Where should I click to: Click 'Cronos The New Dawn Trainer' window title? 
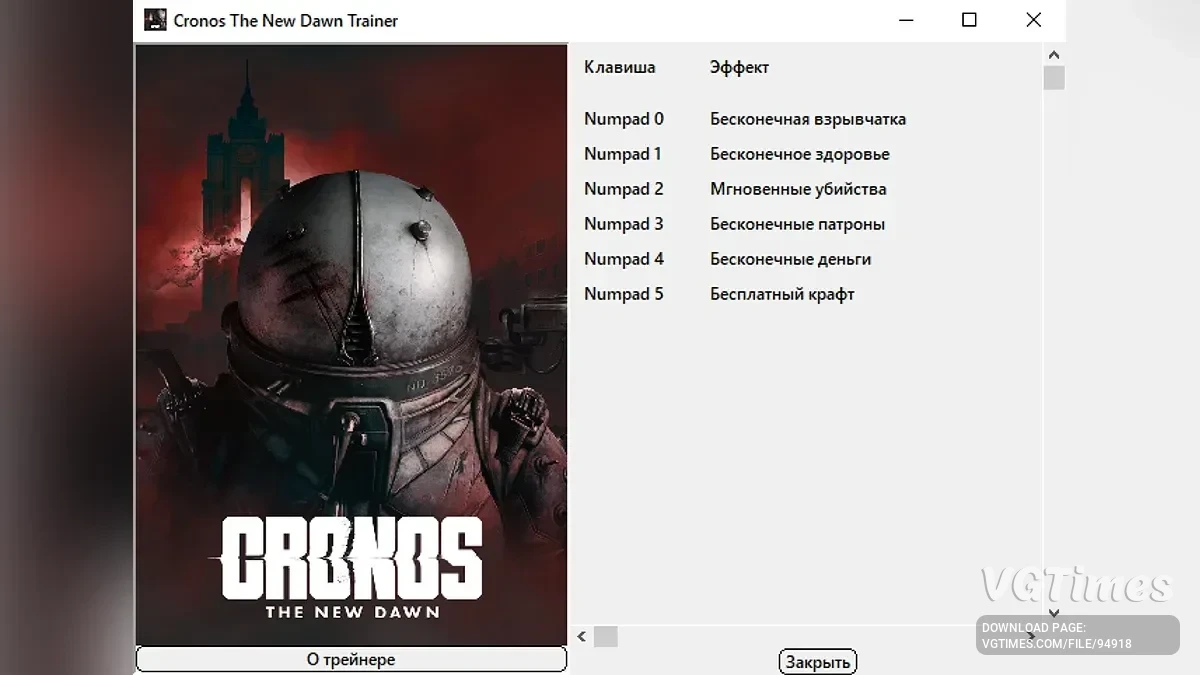[286, 20]
